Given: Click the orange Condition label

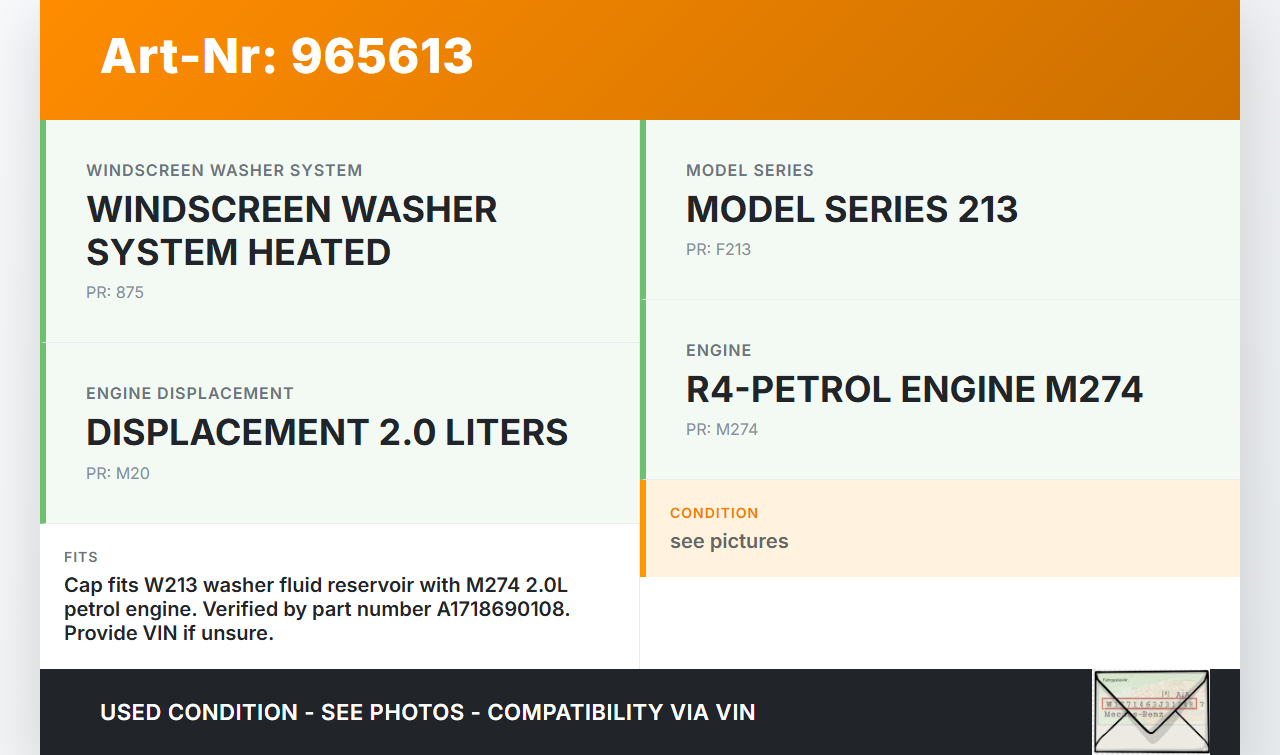Looking at the screenshot, I should click(x=714, y=513).
